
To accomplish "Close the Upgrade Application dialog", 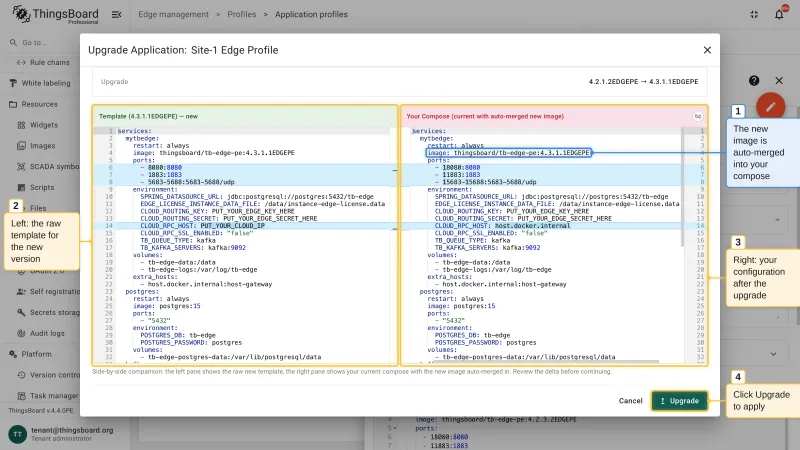I will click(707, 50).
